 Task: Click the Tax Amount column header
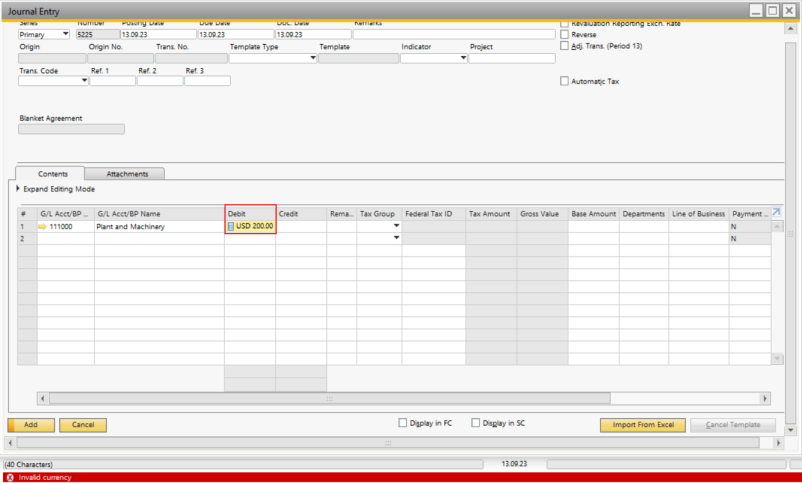[491, 214]
